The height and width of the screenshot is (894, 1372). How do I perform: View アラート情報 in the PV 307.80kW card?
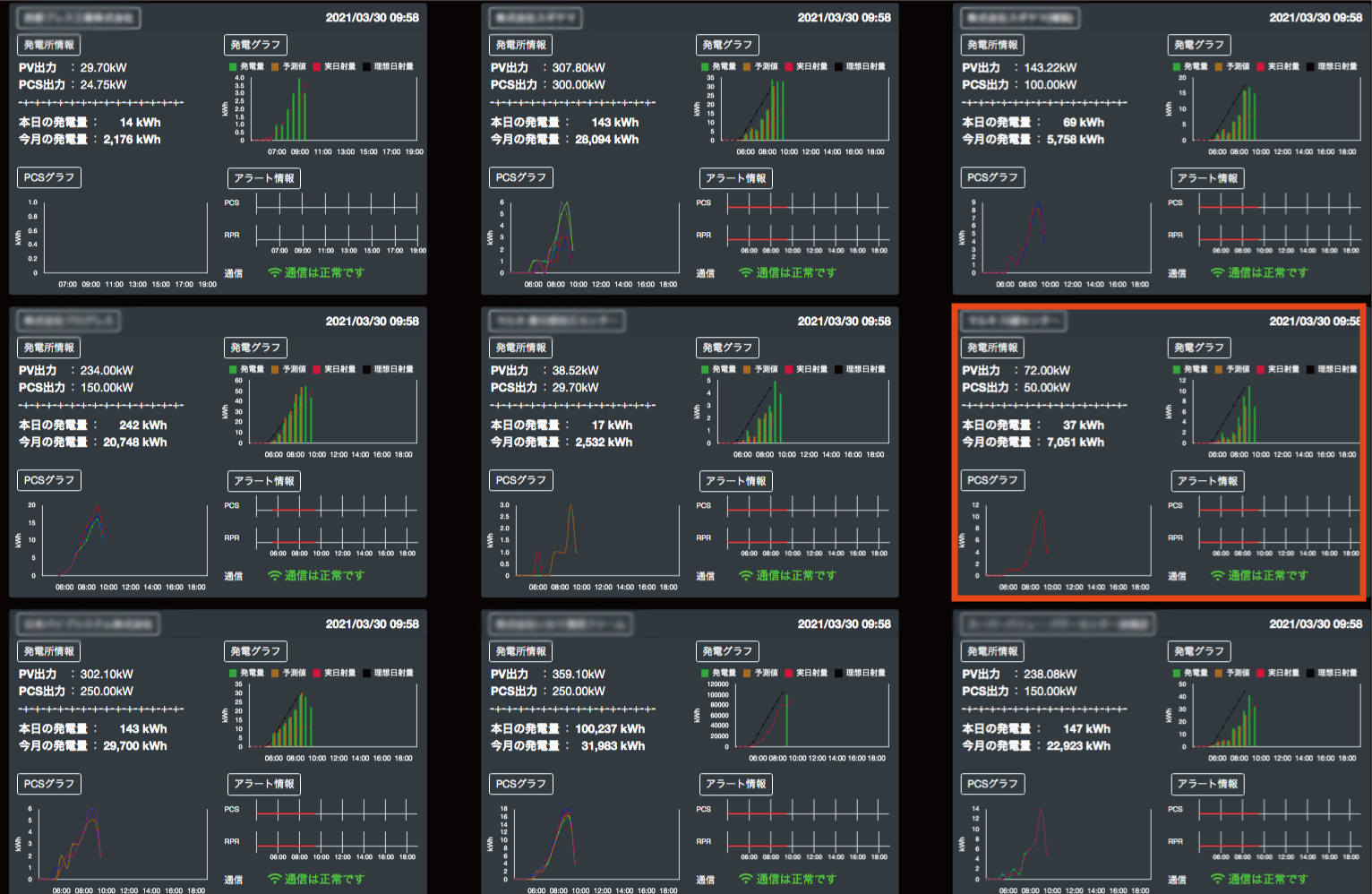736,178
